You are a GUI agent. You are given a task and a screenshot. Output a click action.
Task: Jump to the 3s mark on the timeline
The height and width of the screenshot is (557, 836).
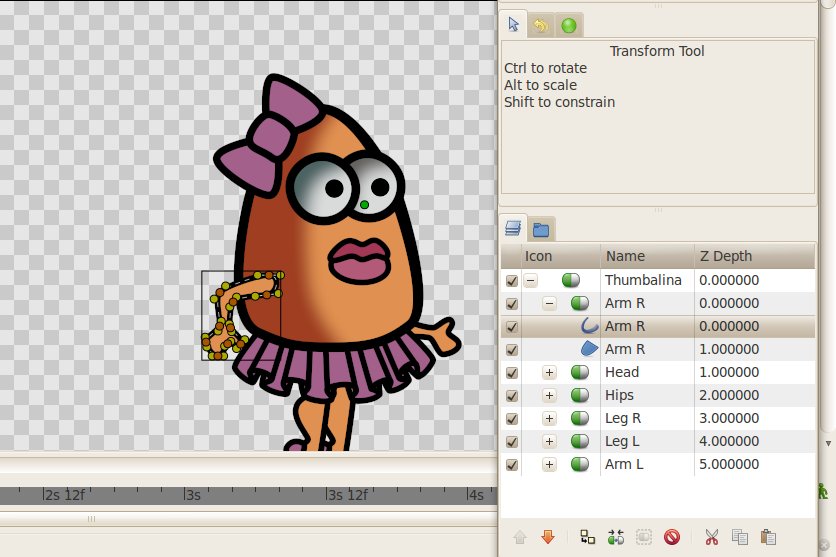coord(192,495)
